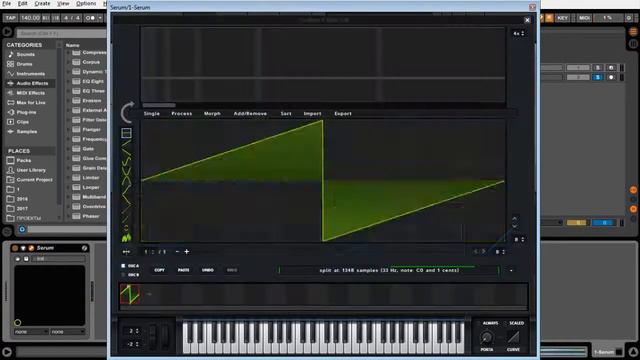This screenshot has width=640, height=360.
Task: Open Max for Live category
Action: [x=31, y=102]
